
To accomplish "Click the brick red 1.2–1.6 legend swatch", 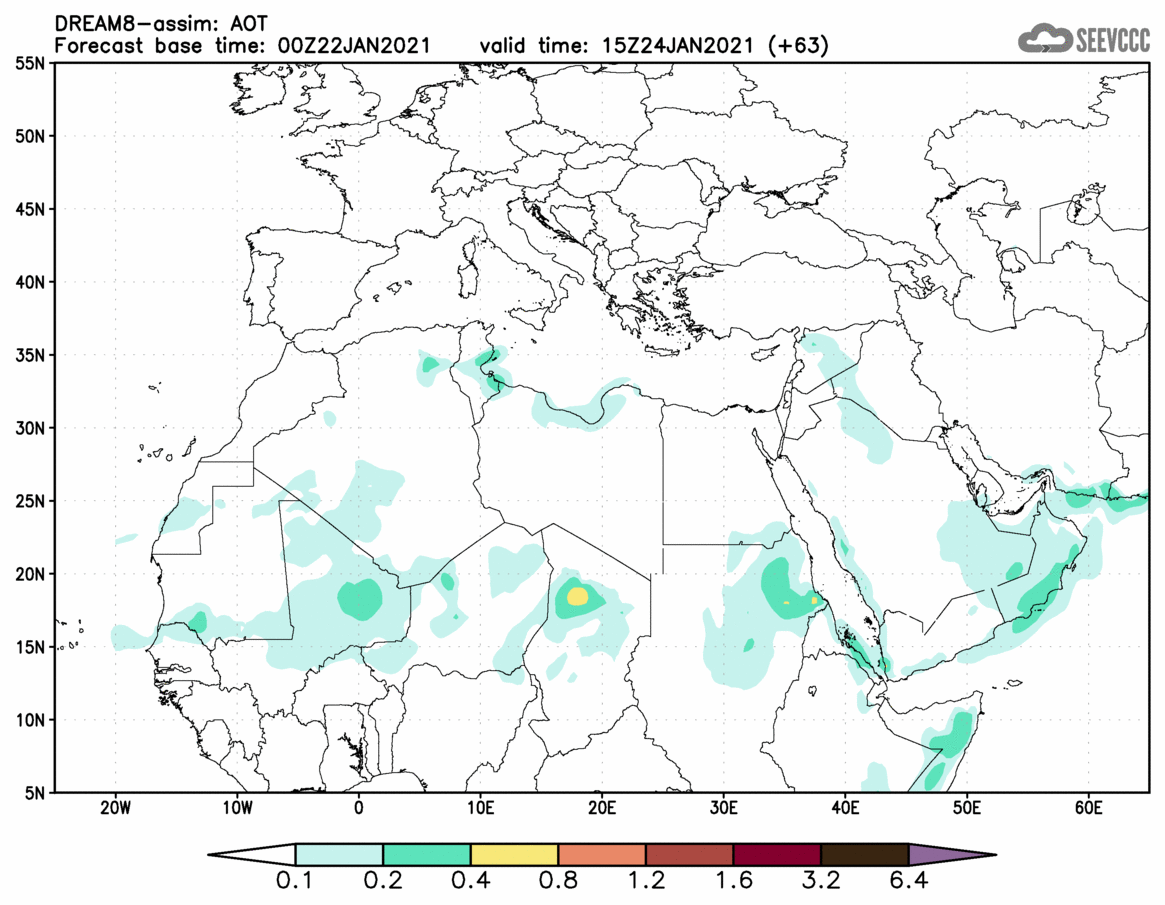I will tap(689, 854).
